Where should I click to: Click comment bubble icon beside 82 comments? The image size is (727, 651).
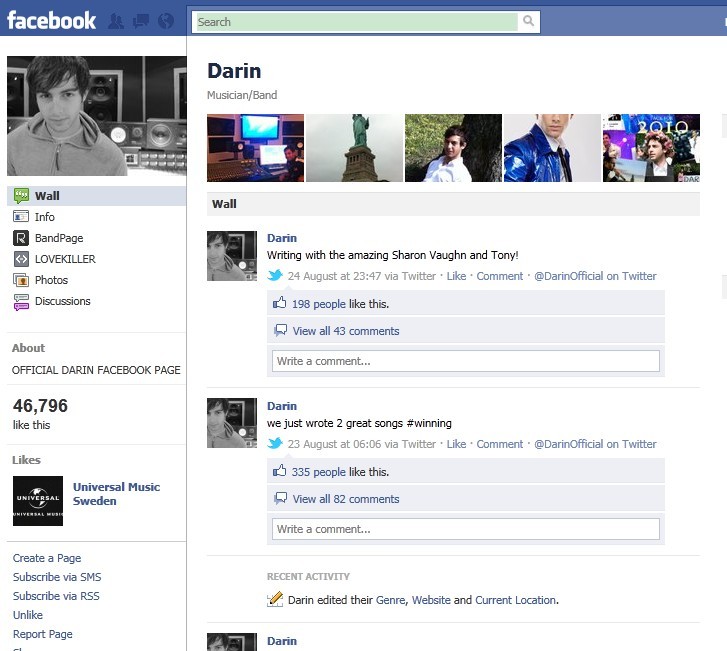281,498
